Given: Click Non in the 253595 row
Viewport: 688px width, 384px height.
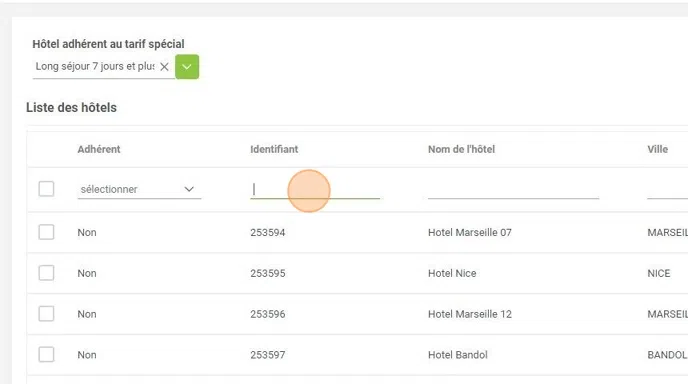Looking at the screenshot, I should tap(87, 273).
